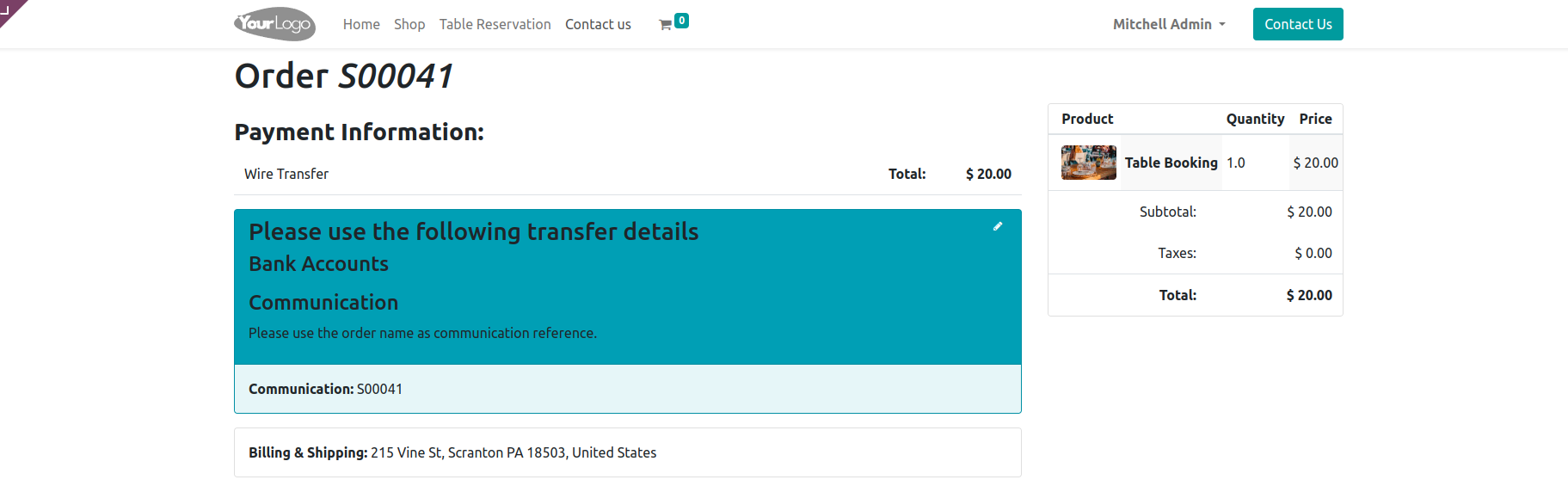
Task: Click the Wire Transfer payment method text
Action: point(286,174)
